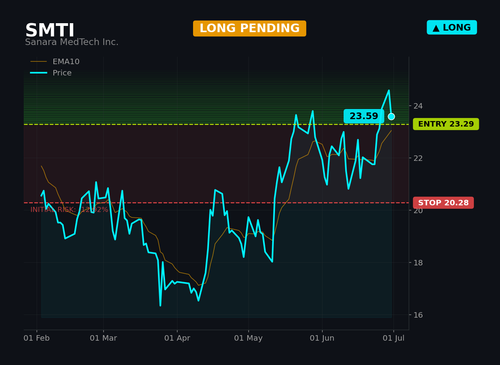
Task: Click the SMTI ticker title
Action: (x=50, y=30)
